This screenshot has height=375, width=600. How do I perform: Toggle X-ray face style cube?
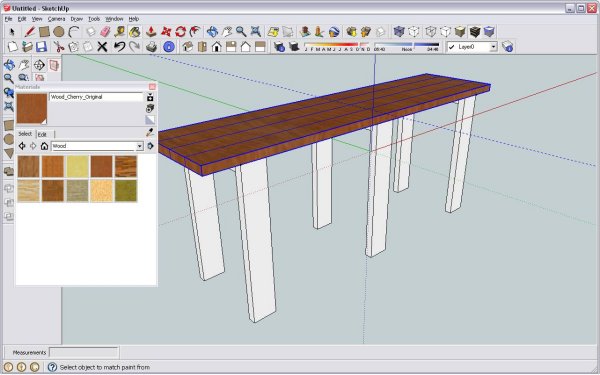[x=399, y=32]
